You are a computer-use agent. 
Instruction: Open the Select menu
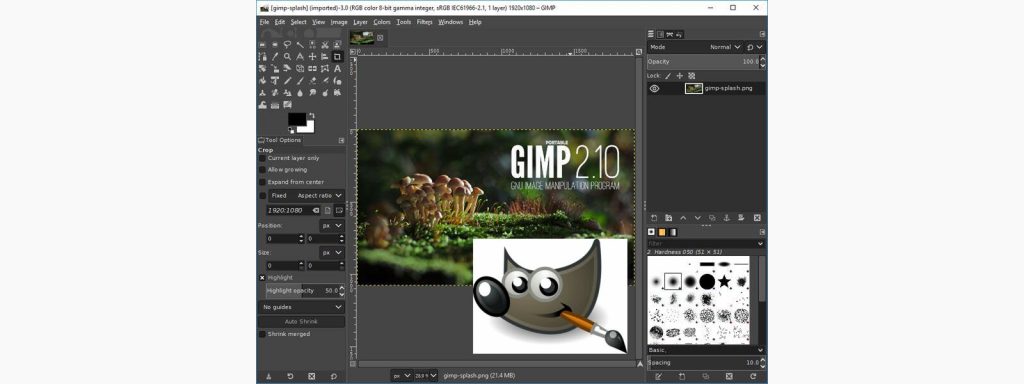298,22
